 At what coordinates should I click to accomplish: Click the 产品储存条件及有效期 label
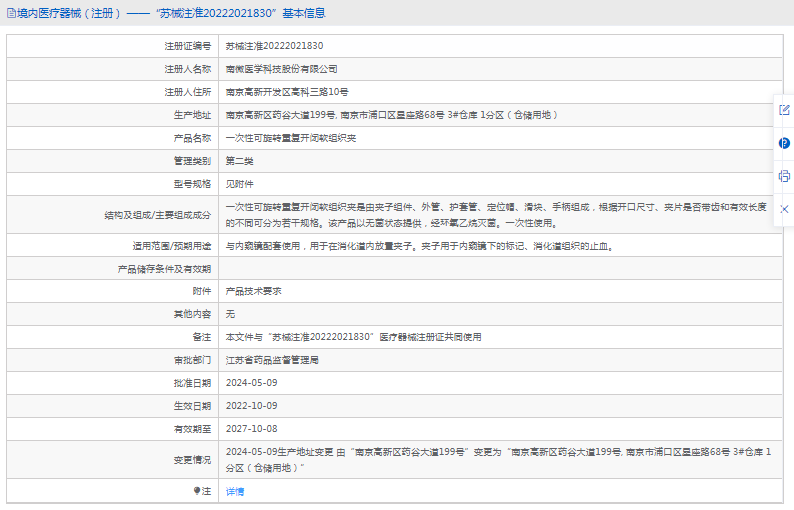(164, 269)
